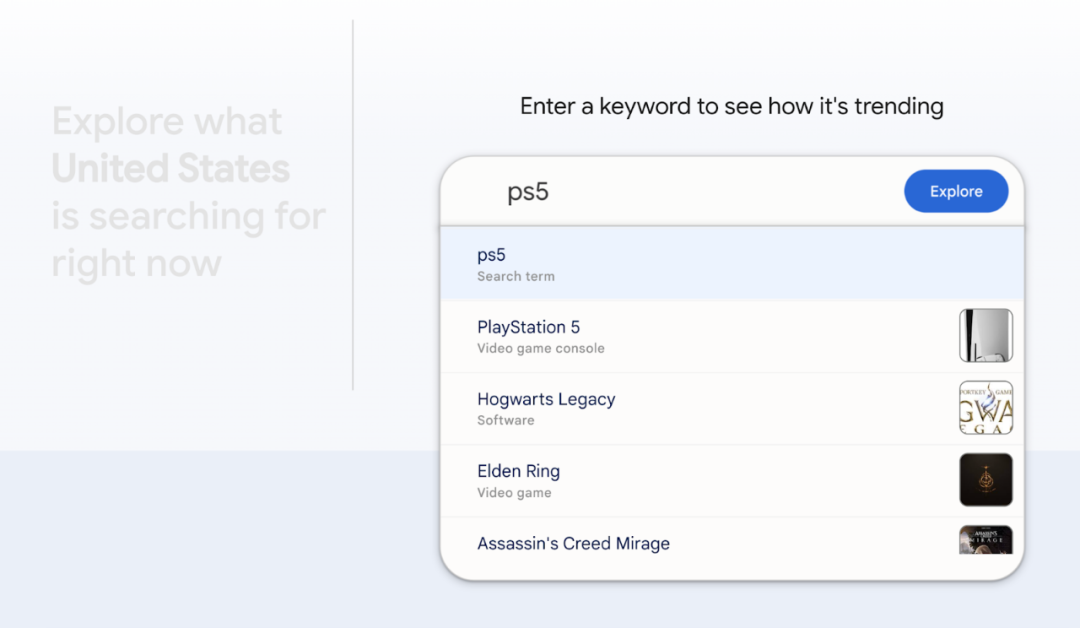Pick the Hogwarts Legacy suggestion
This screenshot has height=628, width=1080.
coord(546,399)
